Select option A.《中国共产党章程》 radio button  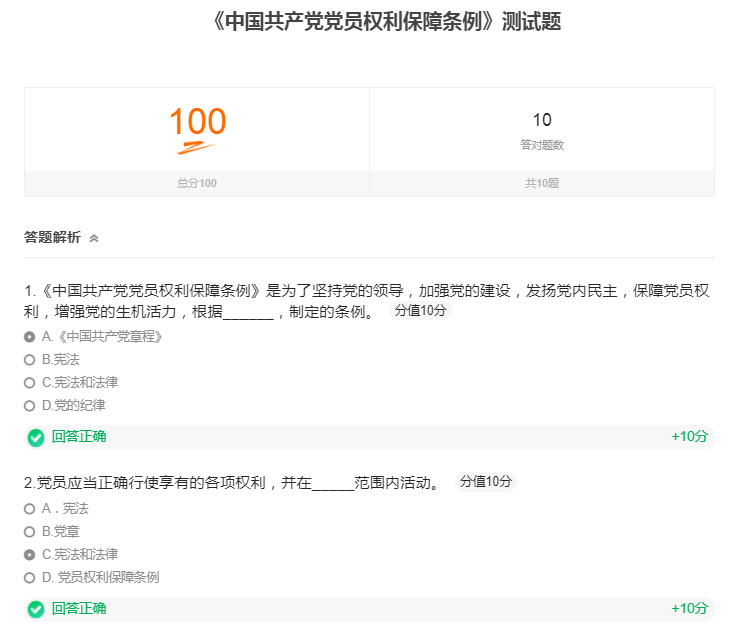[x=30, y=337]
